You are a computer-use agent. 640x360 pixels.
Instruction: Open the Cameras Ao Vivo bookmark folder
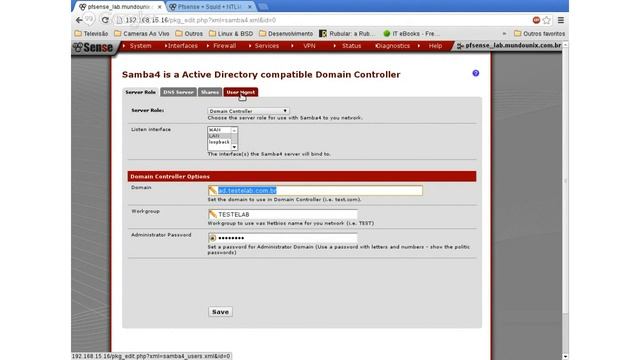click(x=142, y=33)
